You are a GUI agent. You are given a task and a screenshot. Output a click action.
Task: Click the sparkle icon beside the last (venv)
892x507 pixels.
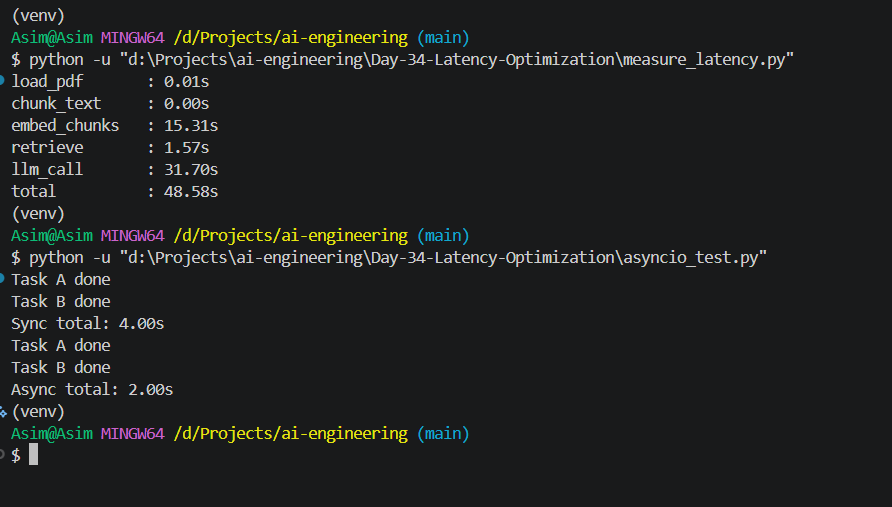point(3,412)
